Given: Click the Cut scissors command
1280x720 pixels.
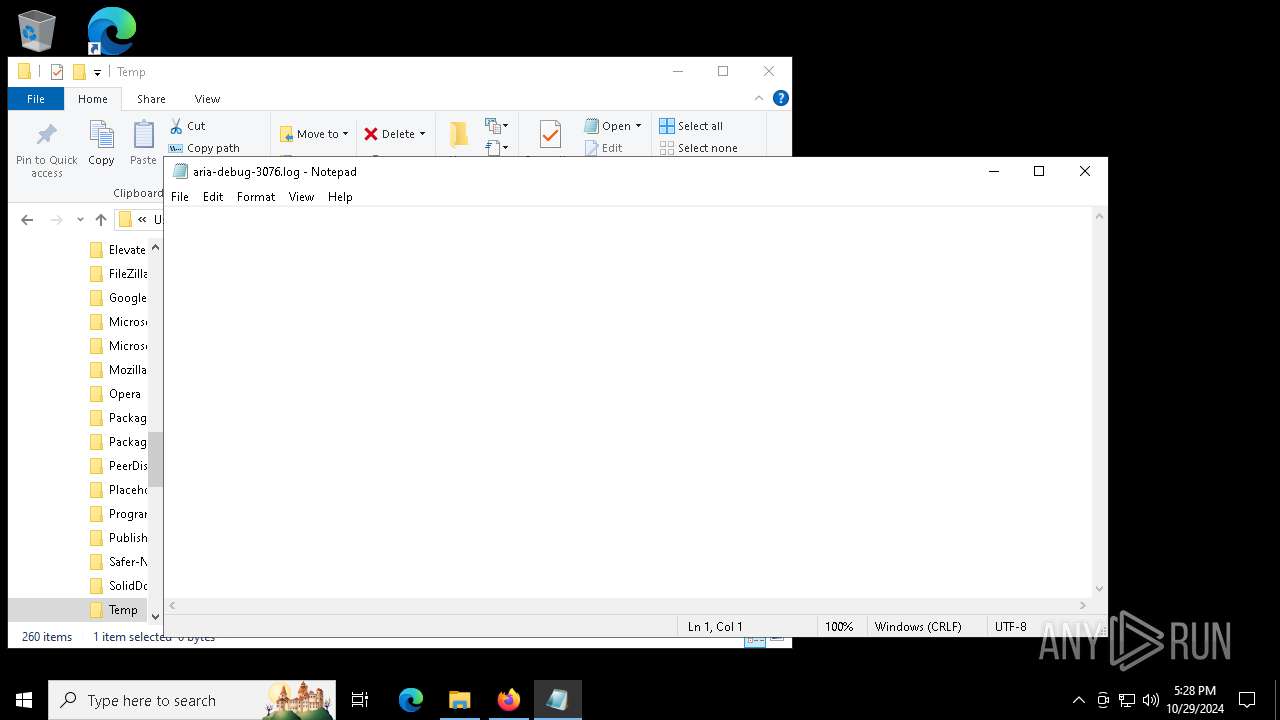Looking at the screenshot, I should click(187, 126).
